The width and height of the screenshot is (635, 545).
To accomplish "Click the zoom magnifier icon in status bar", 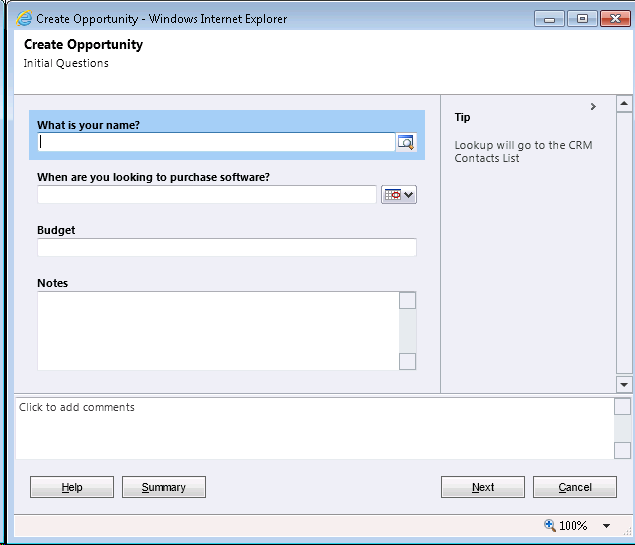I will [x=549, y=525].
